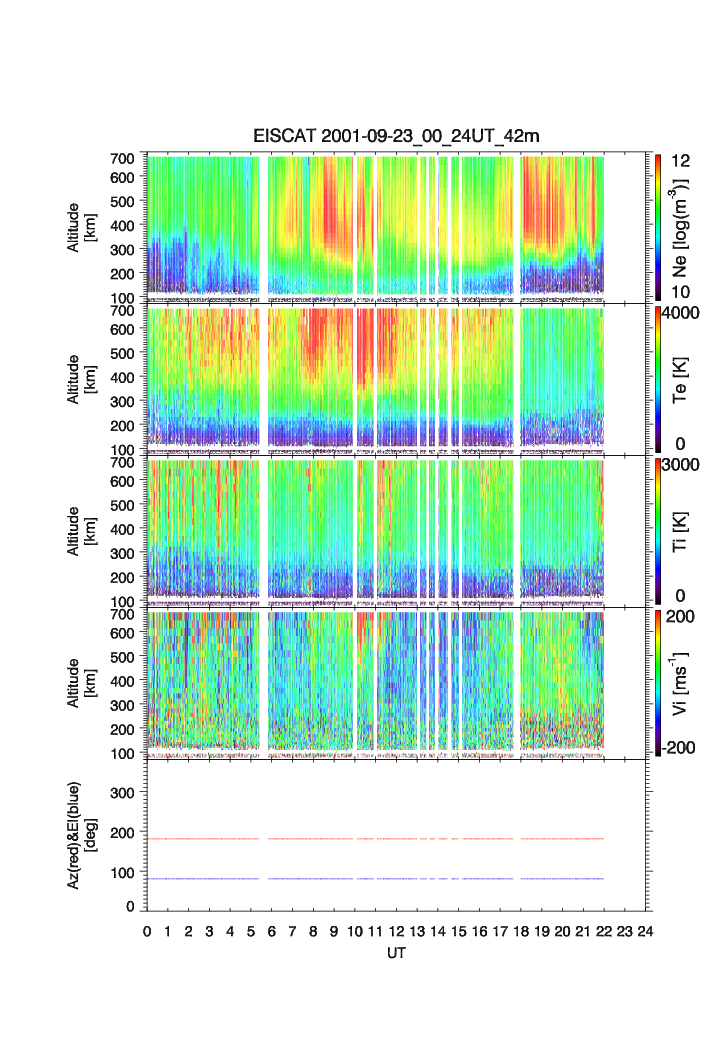The height and width of the screenshot is (1063, 708).
Task: Click the Ne electron density color bar
Action: (x=660, y=227)
